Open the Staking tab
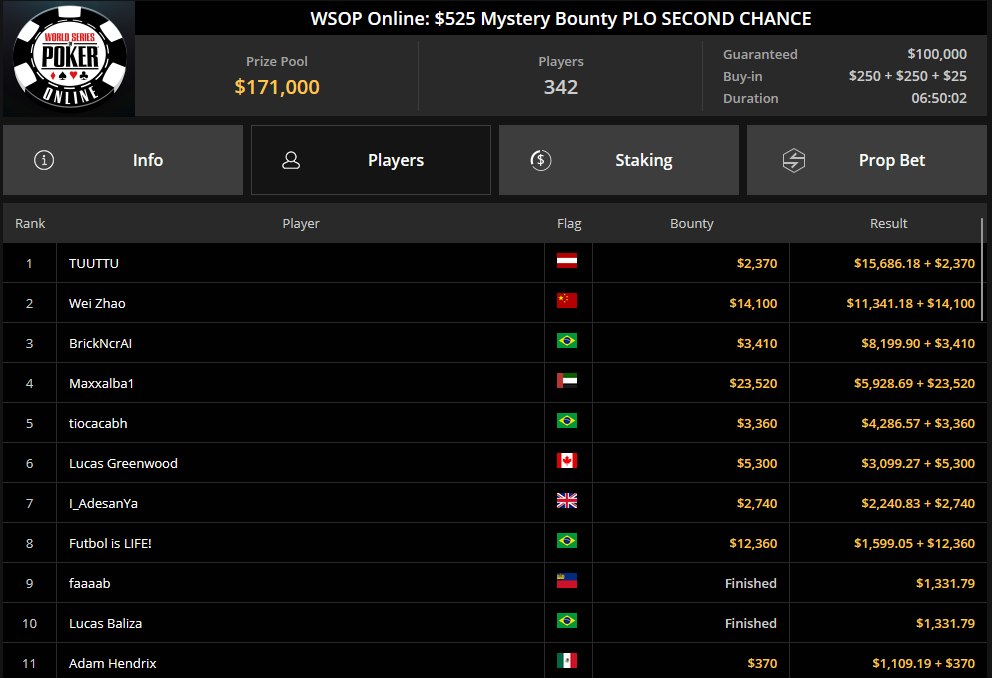Image resolution: width=992 pixels, height=678 pixels. 619,160
